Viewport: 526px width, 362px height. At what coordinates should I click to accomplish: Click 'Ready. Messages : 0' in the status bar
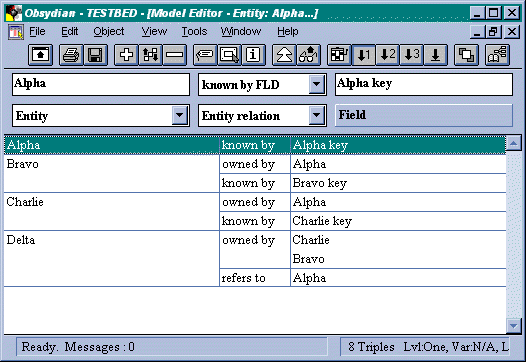[x=78, y=347]
